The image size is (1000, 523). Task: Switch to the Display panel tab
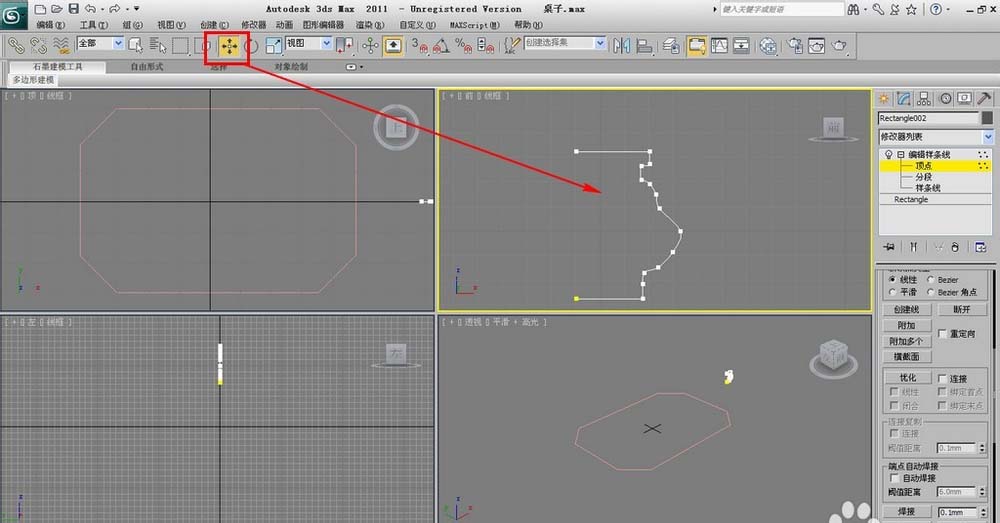coord(964,98)
